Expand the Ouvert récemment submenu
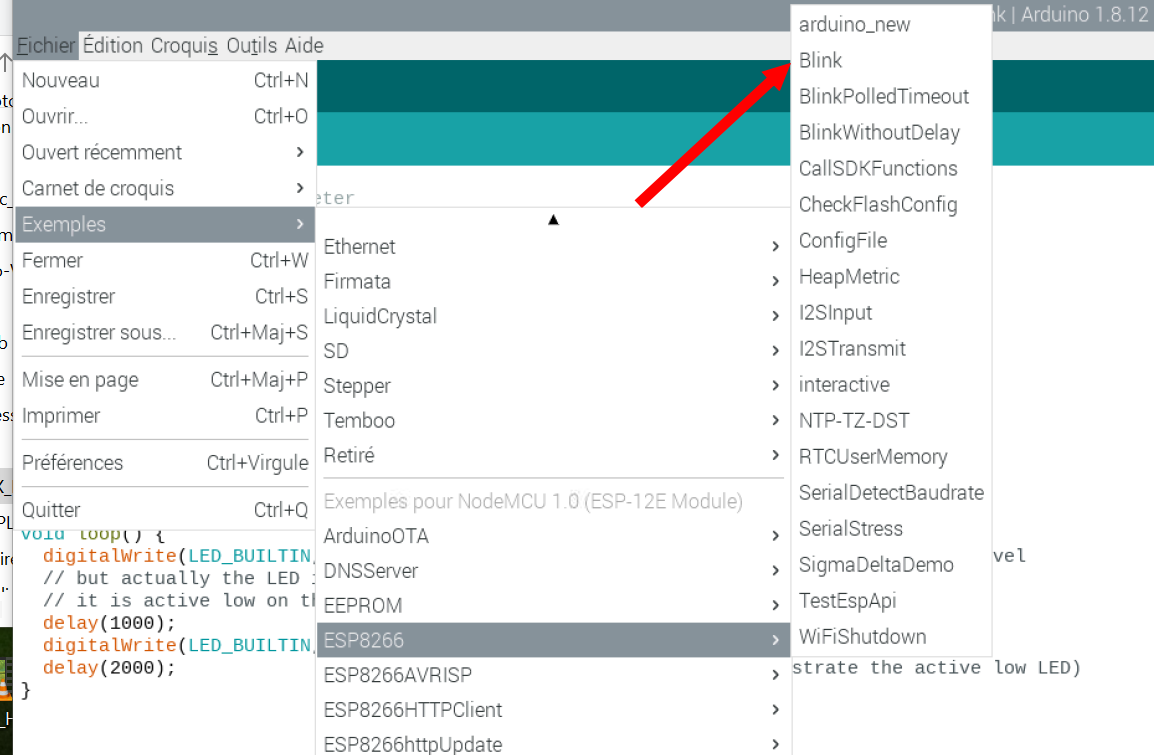This screenshot has width=1154, height=755. click(x=165, y=152)
